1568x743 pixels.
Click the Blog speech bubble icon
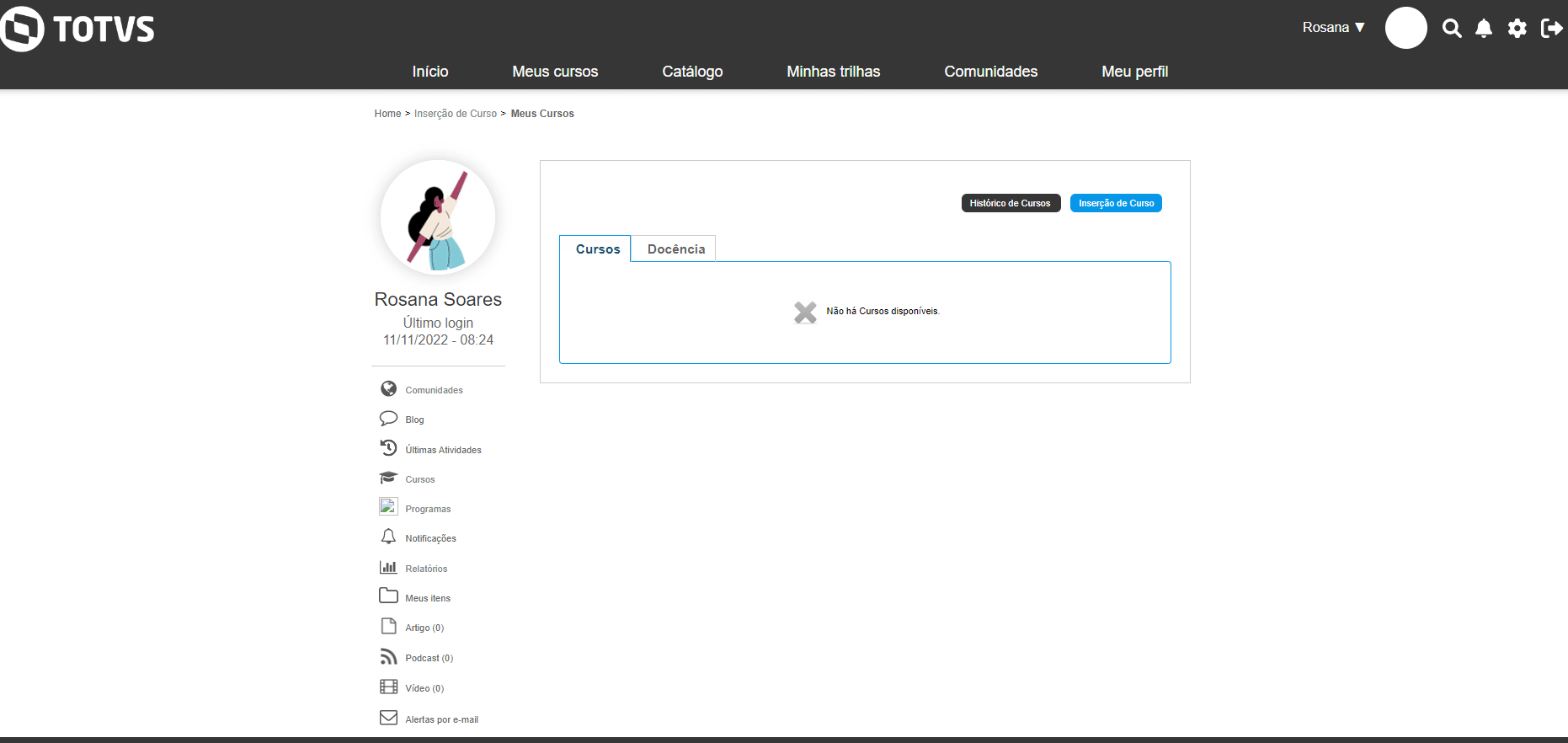[388, 418]
